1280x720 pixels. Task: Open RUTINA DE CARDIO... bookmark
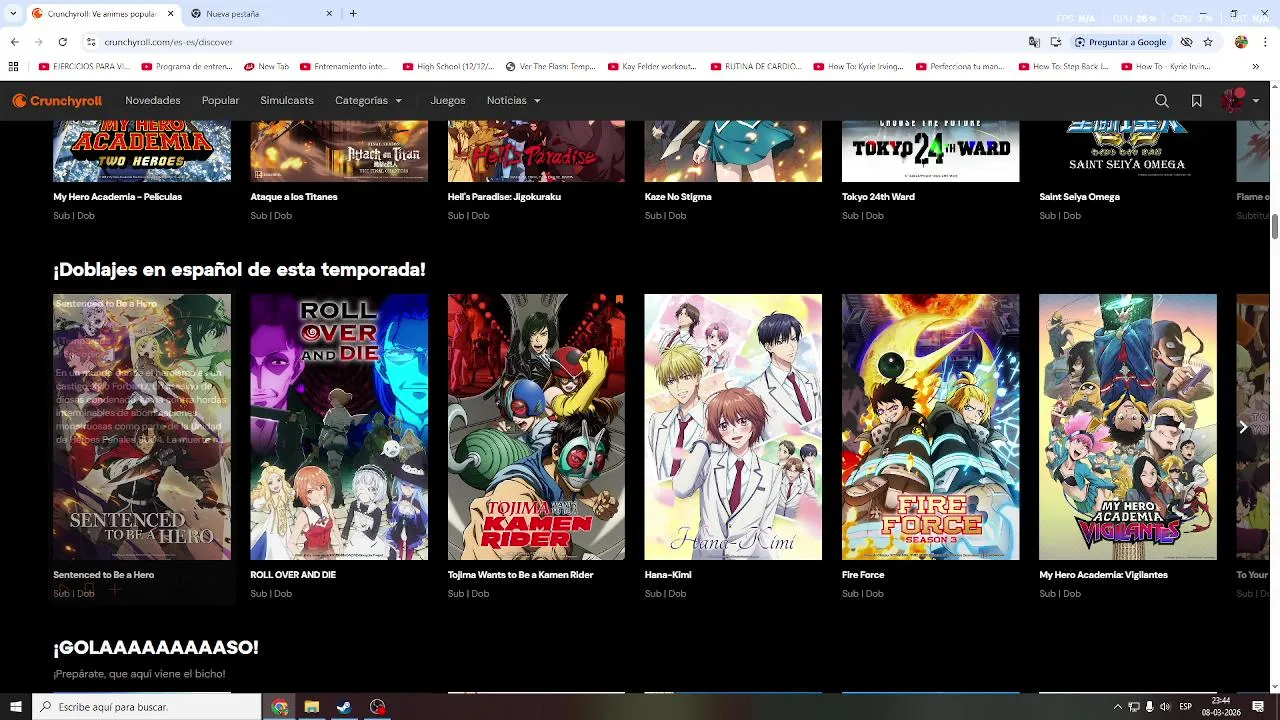756,67
